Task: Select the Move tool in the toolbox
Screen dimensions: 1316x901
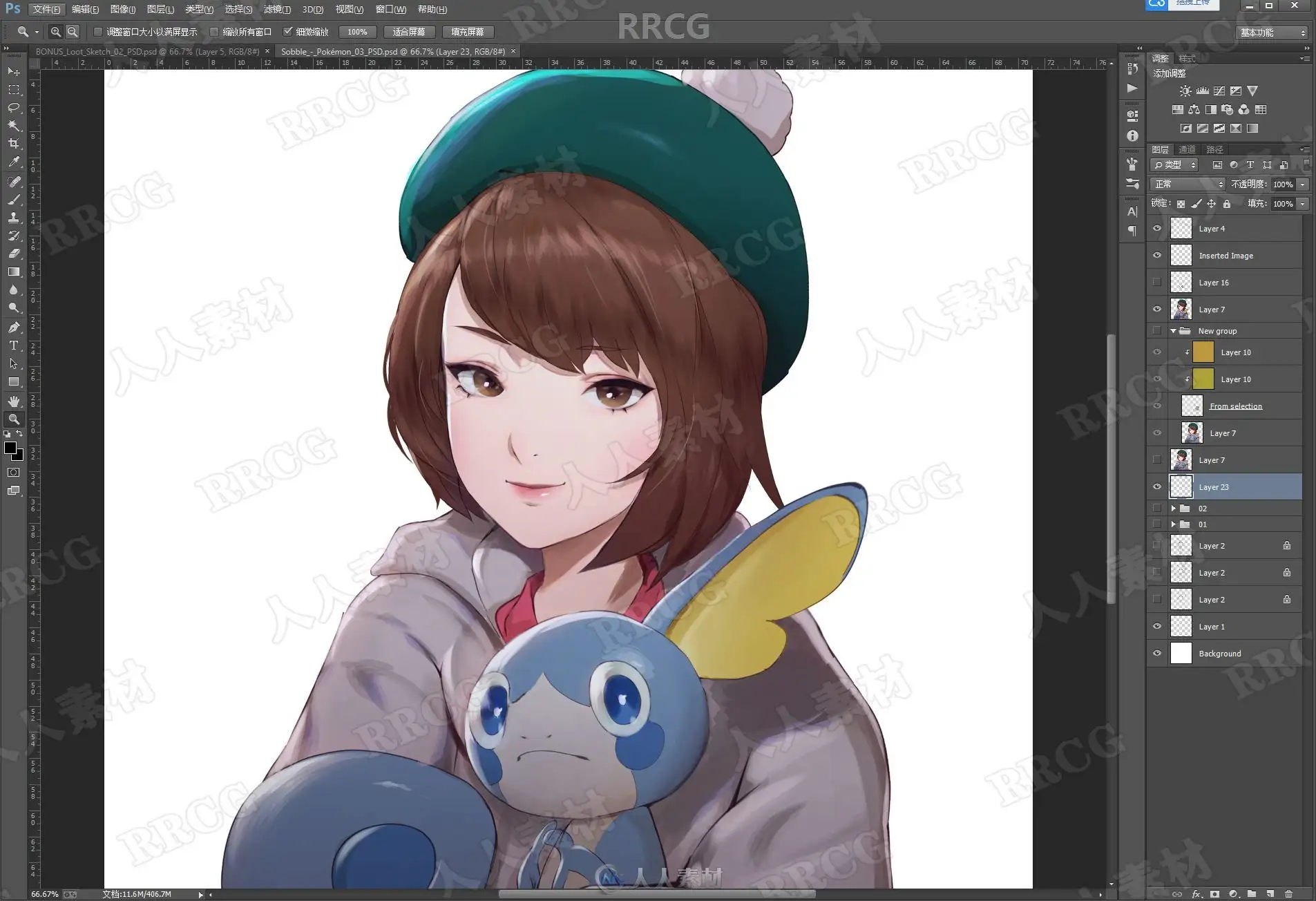Action: pos(14,71)
